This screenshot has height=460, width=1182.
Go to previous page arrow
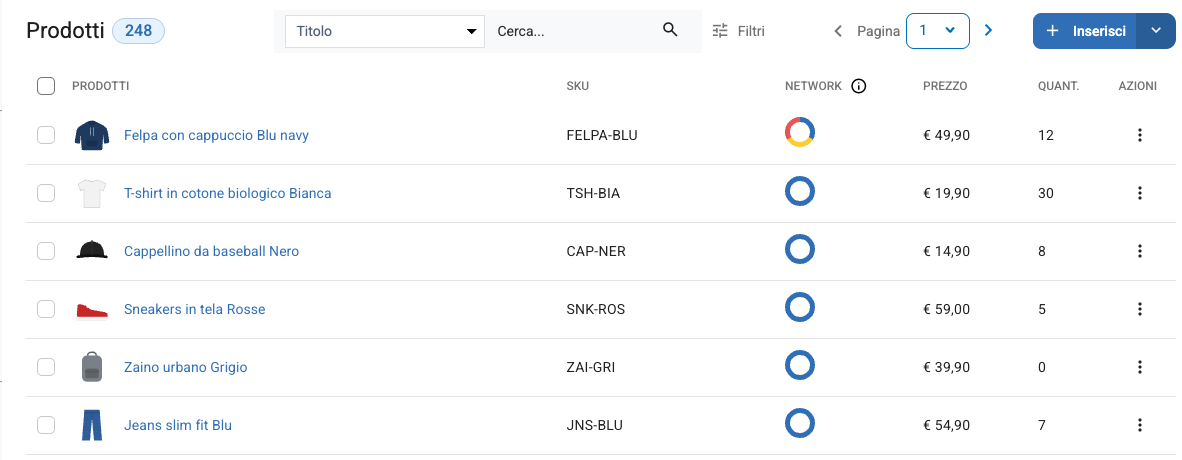[x=838, y=31]
